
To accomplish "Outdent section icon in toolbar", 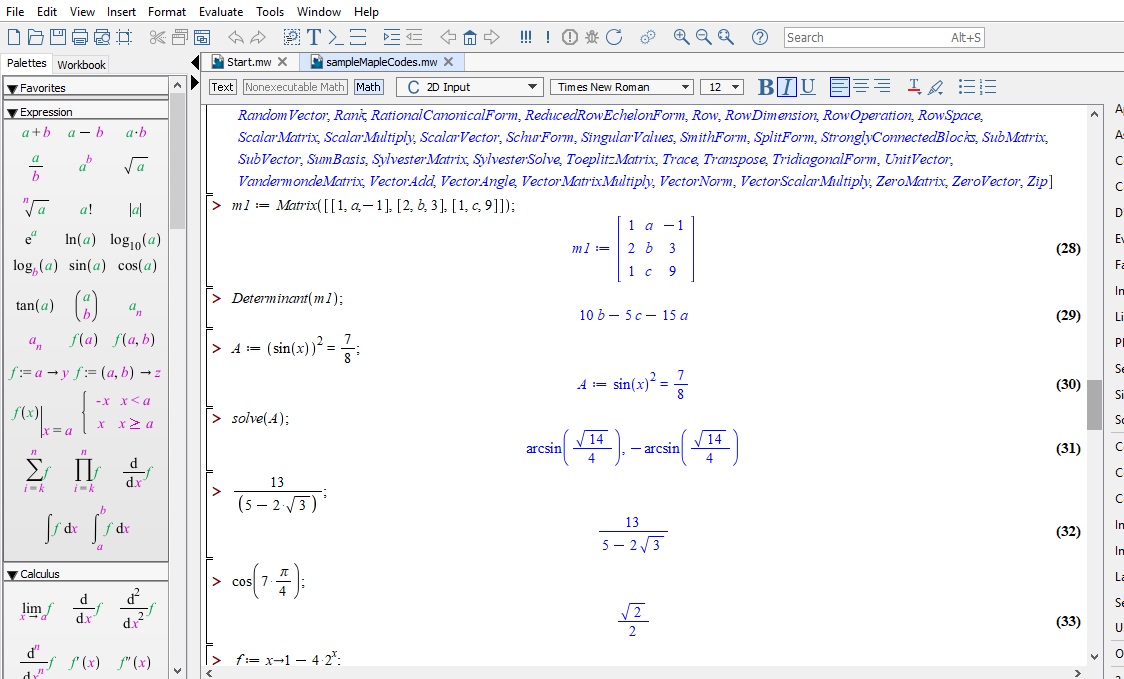I will click(414, 37).
